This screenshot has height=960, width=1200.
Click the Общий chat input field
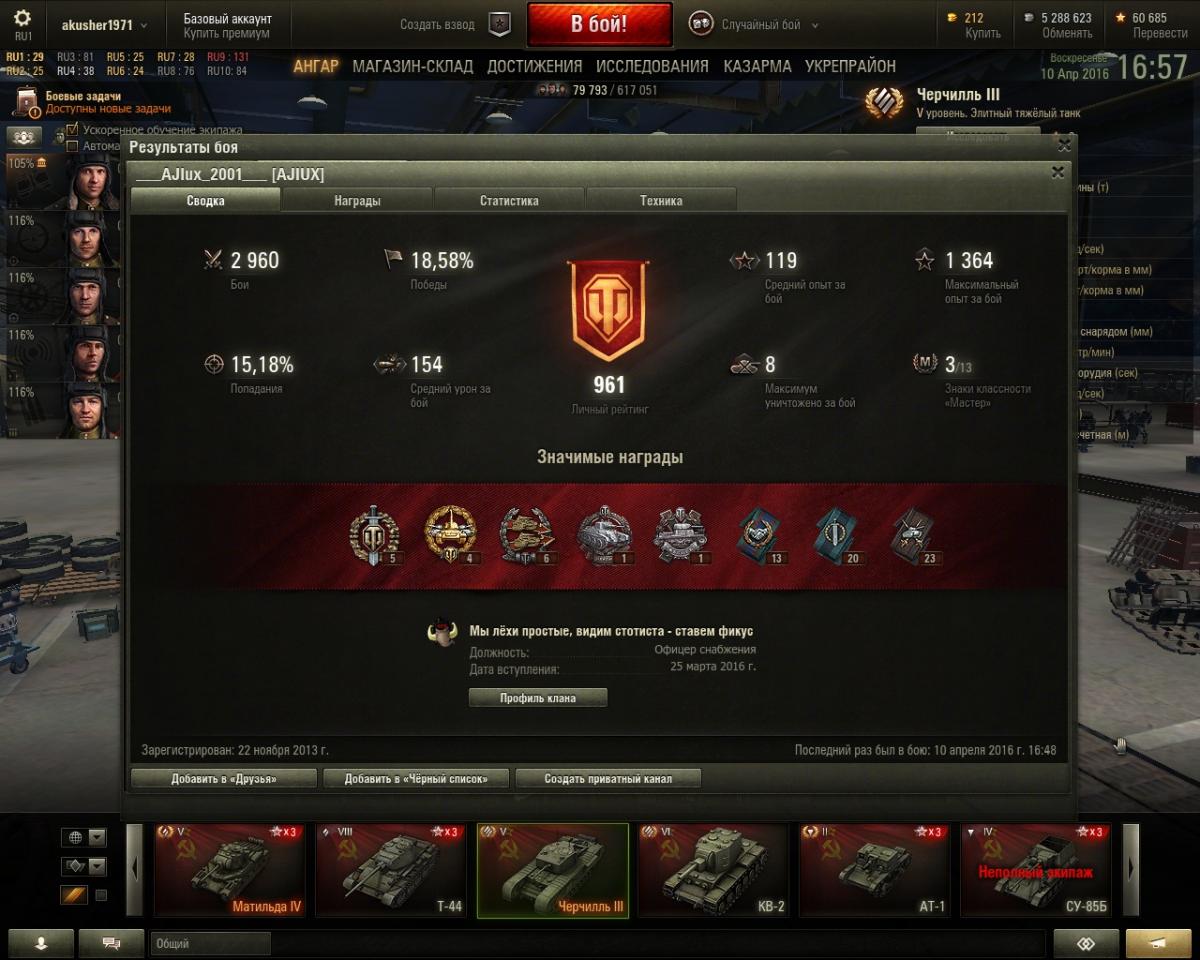pos(211,943)
